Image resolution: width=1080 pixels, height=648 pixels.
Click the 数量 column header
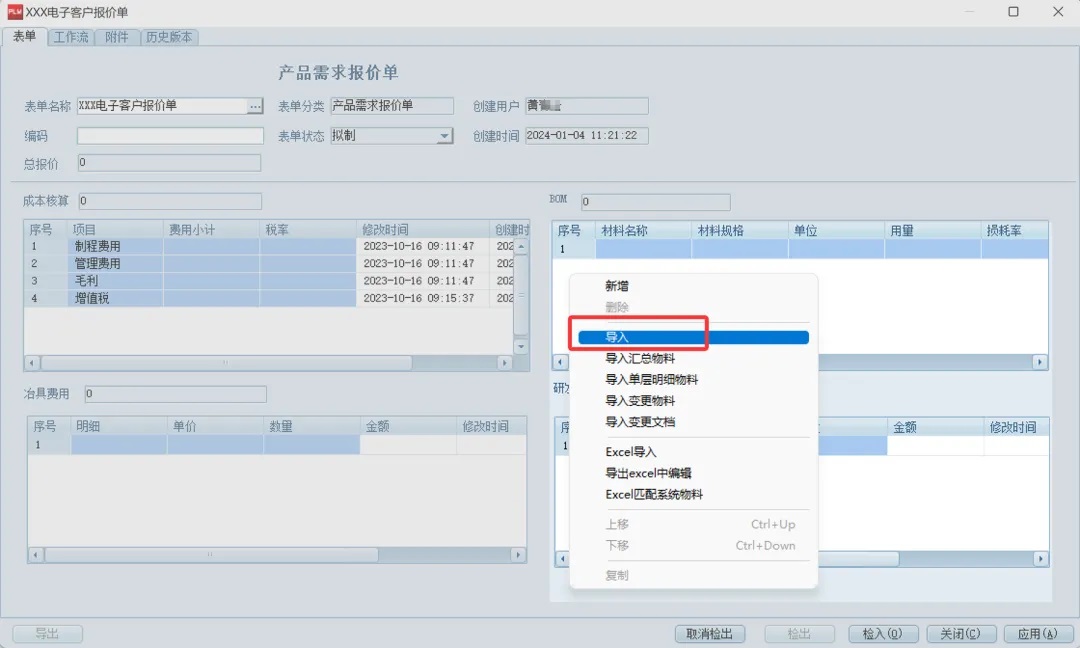311,426
